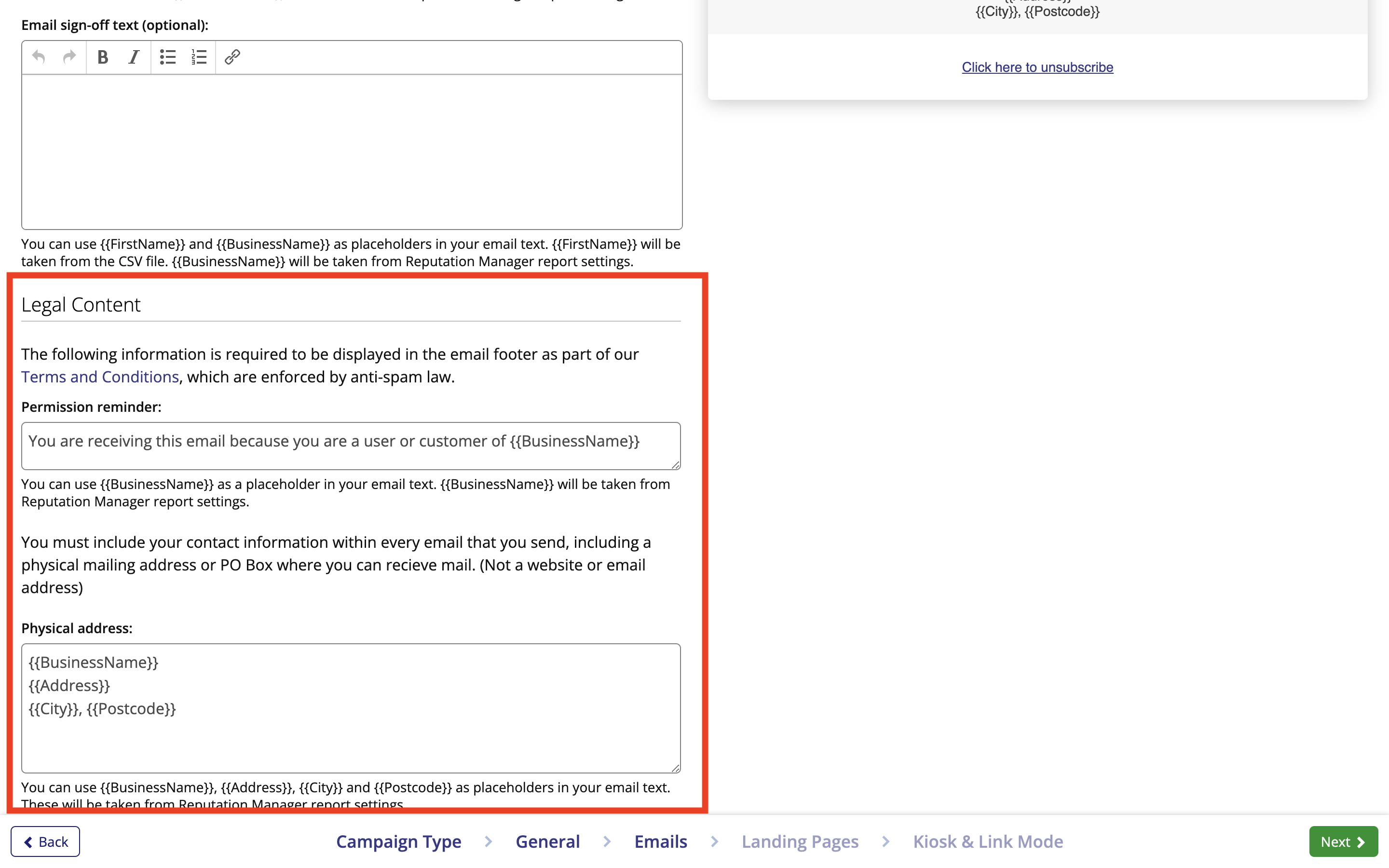Toggle bold formatting in the sign-off editor
This screenshot has height=868, width=1389.
point(103,57)
